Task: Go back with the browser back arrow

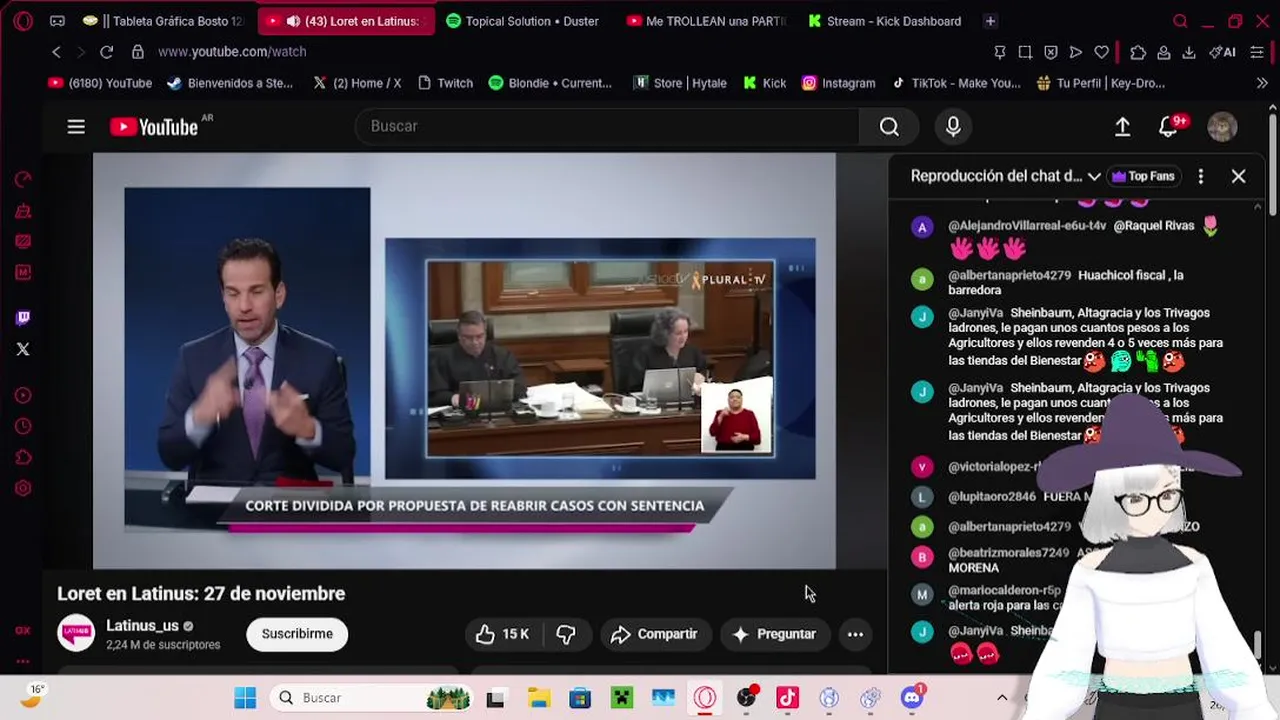Action: click(57, 52)
